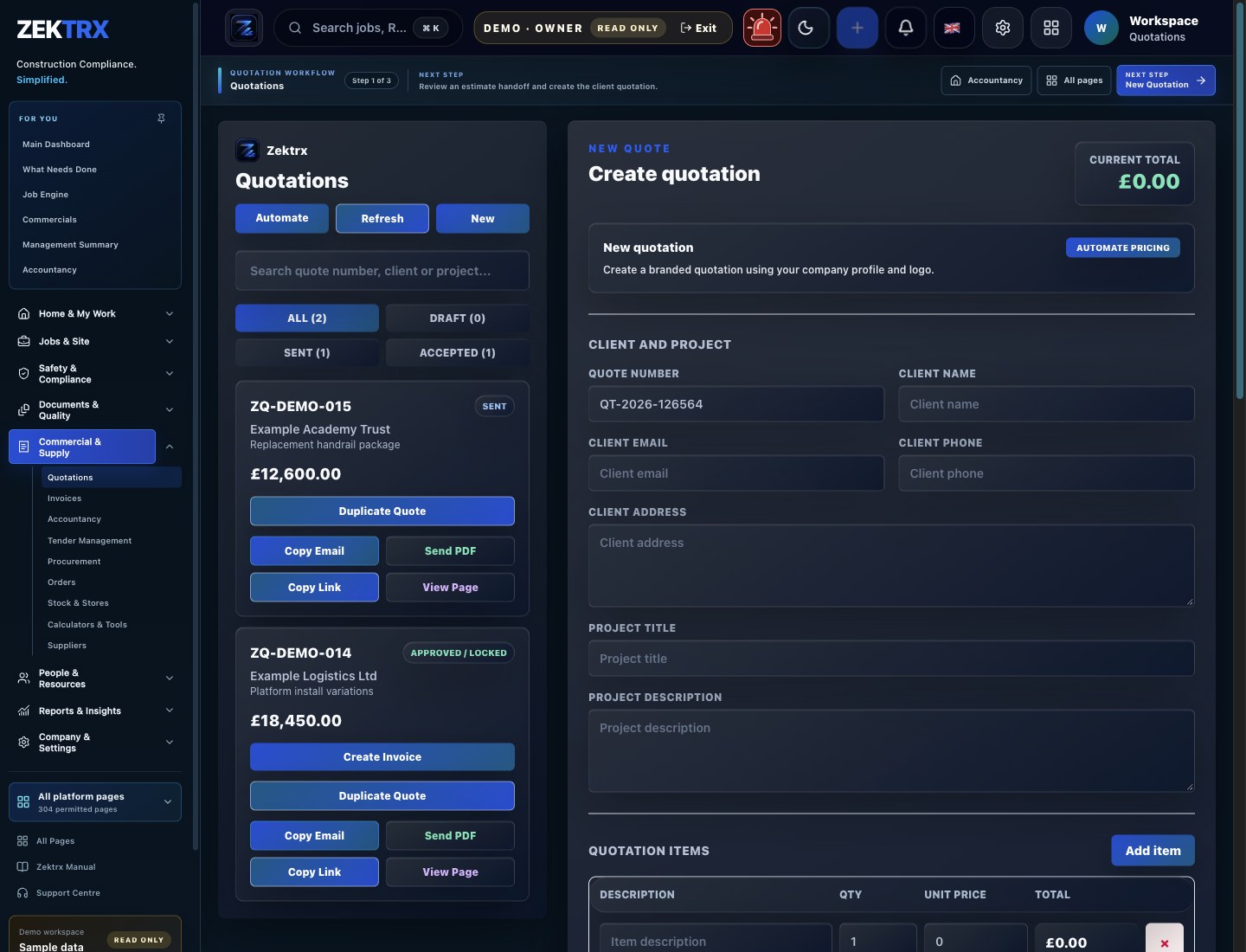Select the ACCEPTED (1) filter tab
The height and width of the screenshot is (952, 1246).
click(458, 352)
